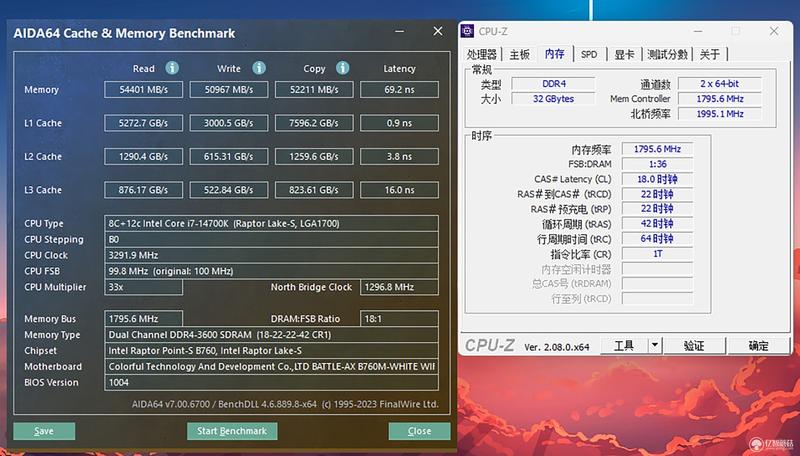This screenshot has width=800, height=456.
Task: Click the 通道数 2 x 64-bit value
Action: click(720, 84)
